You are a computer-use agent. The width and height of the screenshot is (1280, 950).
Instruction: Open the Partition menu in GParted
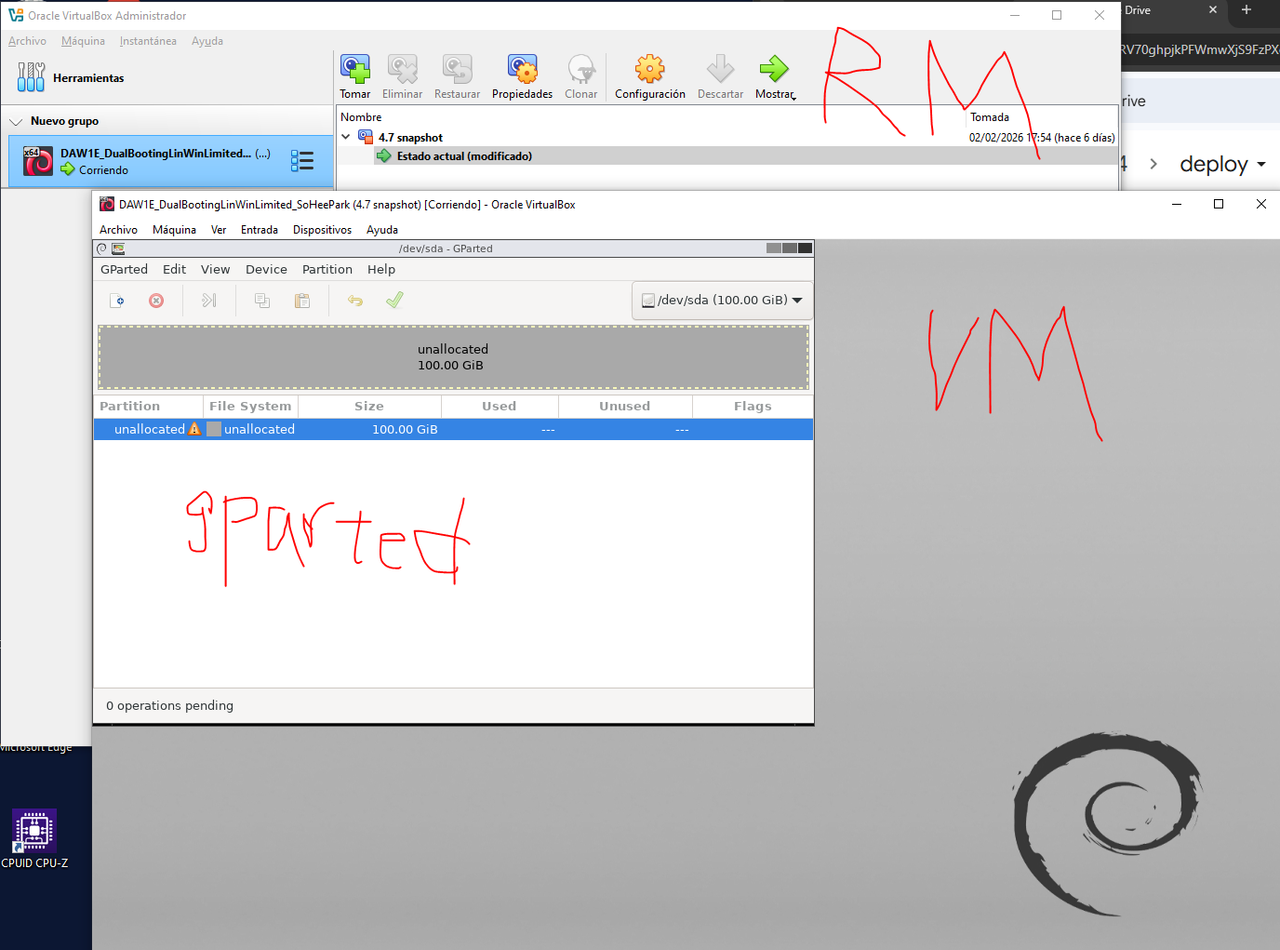[x=327, y=269]
